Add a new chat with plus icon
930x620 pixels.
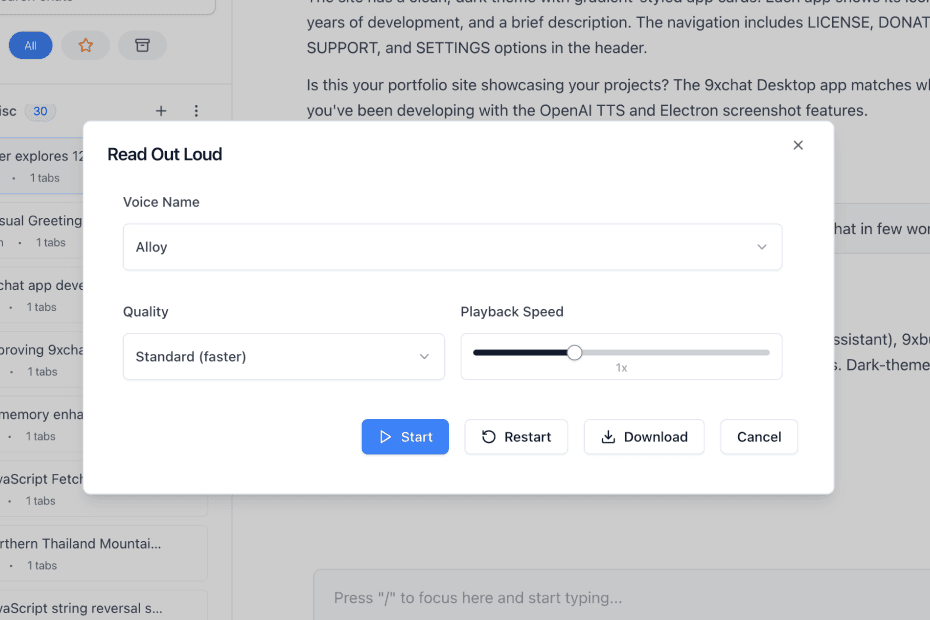tap(161, 111)
